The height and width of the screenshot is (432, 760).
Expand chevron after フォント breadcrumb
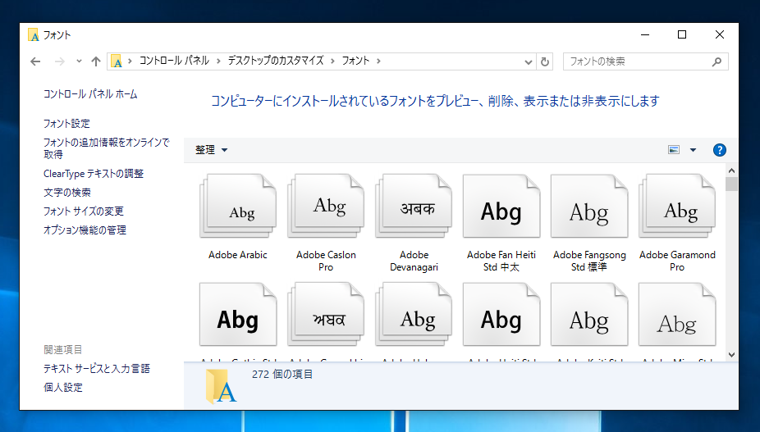pos(379,61)
